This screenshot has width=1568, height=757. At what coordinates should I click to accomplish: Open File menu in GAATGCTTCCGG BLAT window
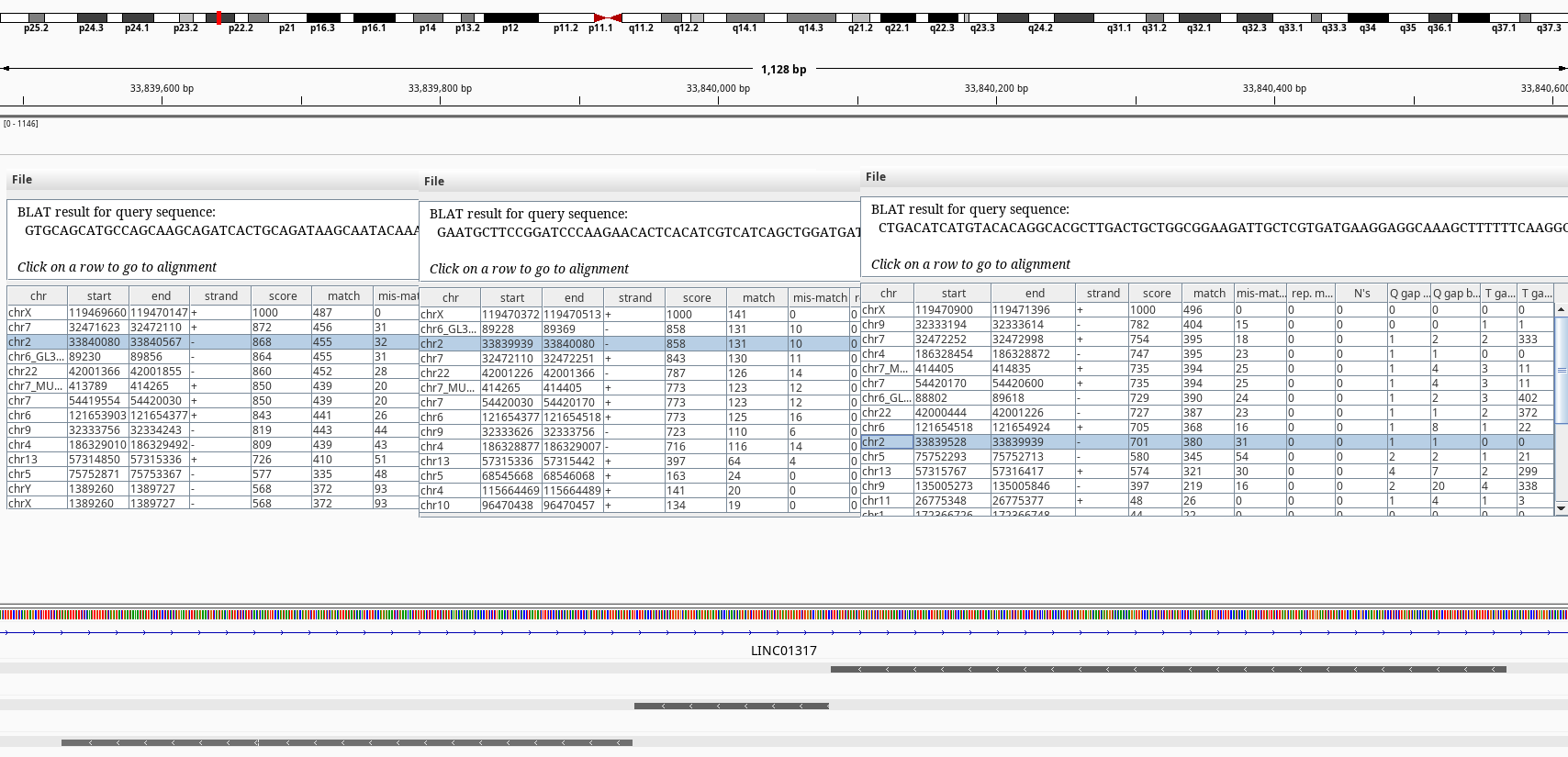pyautogui.click(x=434, y=182)
